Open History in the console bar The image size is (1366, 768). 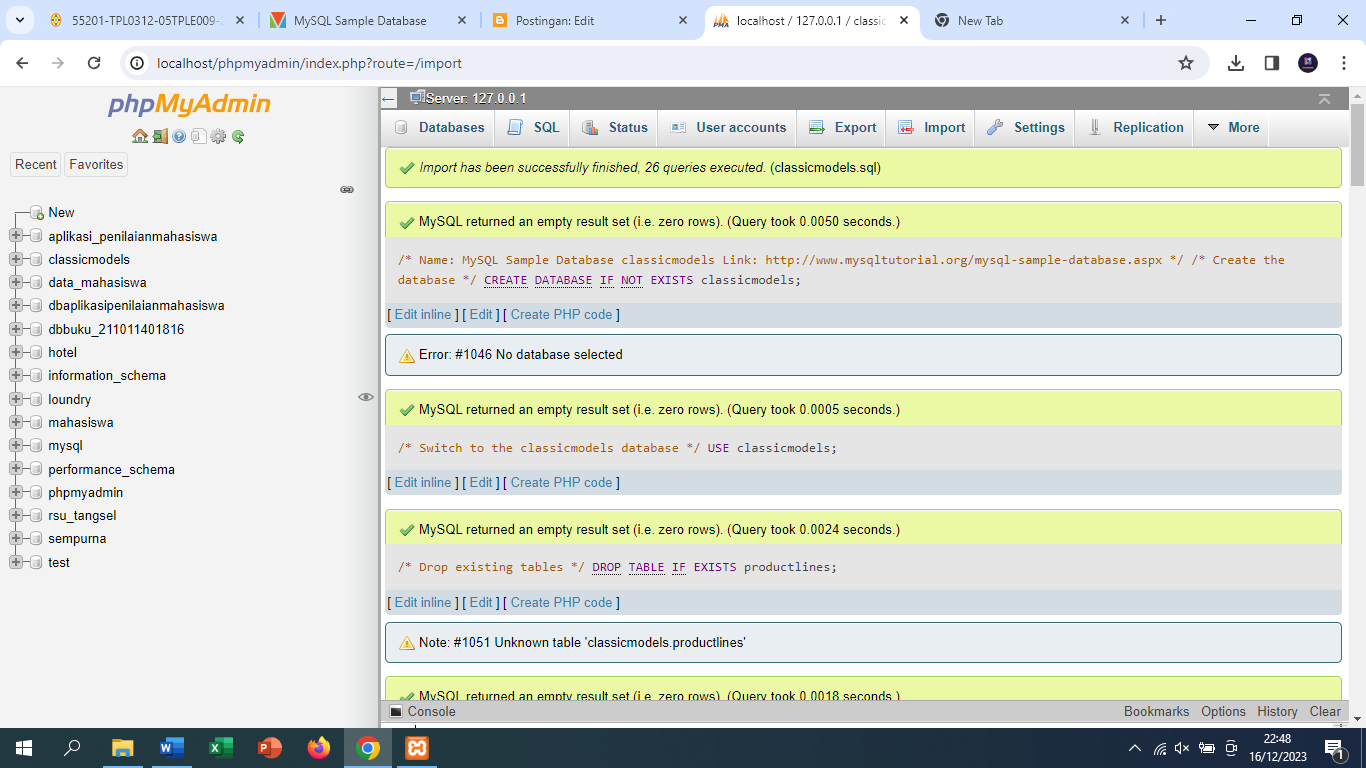coord(1277,712)
